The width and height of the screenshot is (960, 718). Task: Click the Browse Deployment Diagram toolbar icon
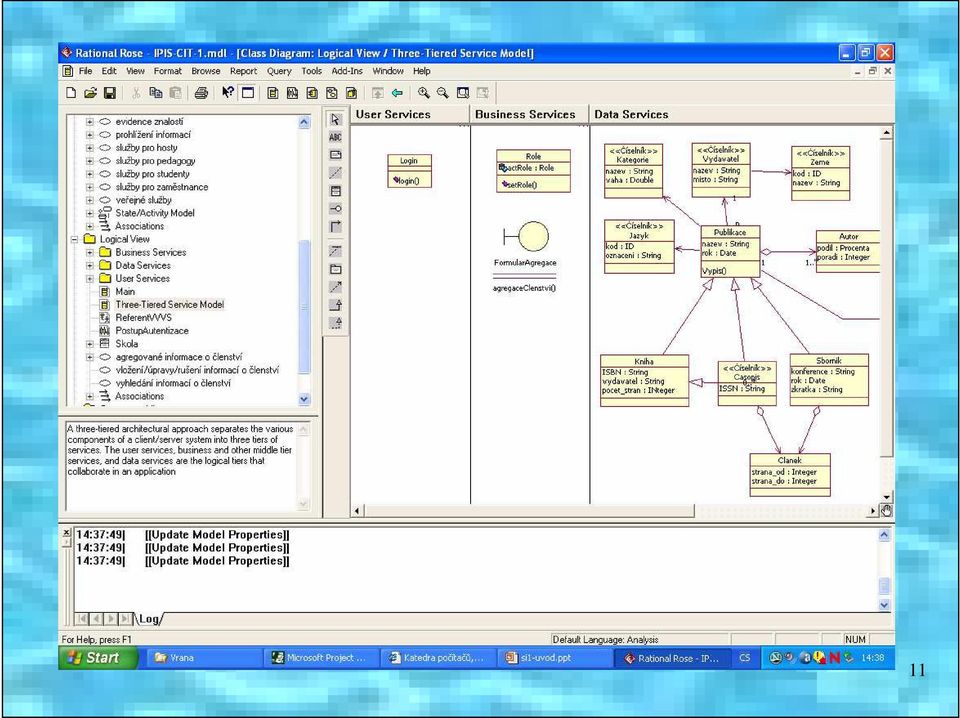tap(351, 93)
